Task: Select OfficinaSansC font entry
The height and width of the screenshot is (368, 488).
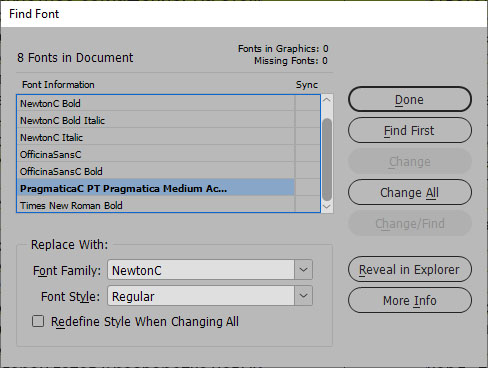Action: pos(156,154)
